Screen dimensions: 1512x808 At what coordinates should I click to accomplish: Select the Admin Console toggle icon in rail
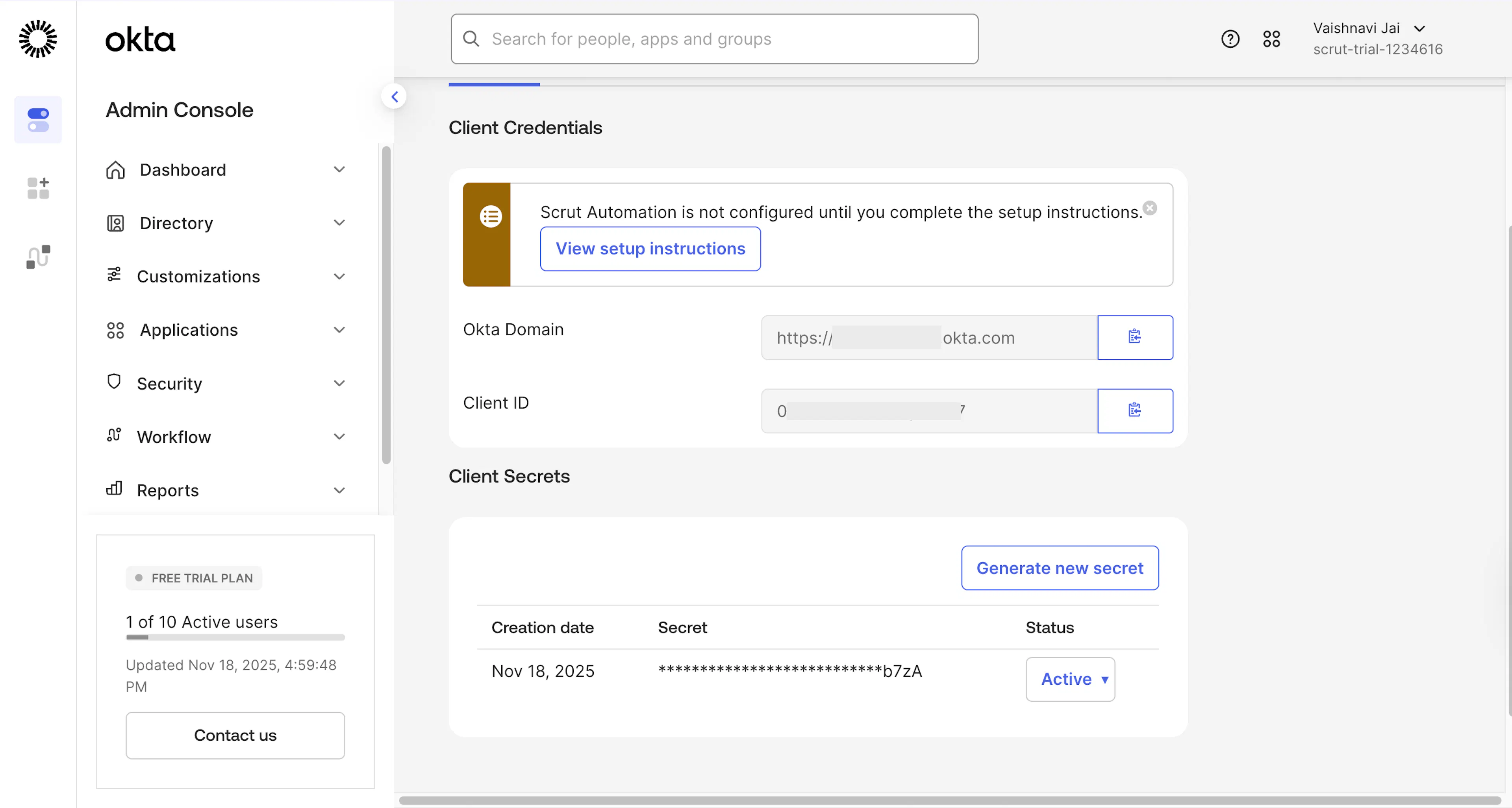pyautogui.click(x=38, y=120)
